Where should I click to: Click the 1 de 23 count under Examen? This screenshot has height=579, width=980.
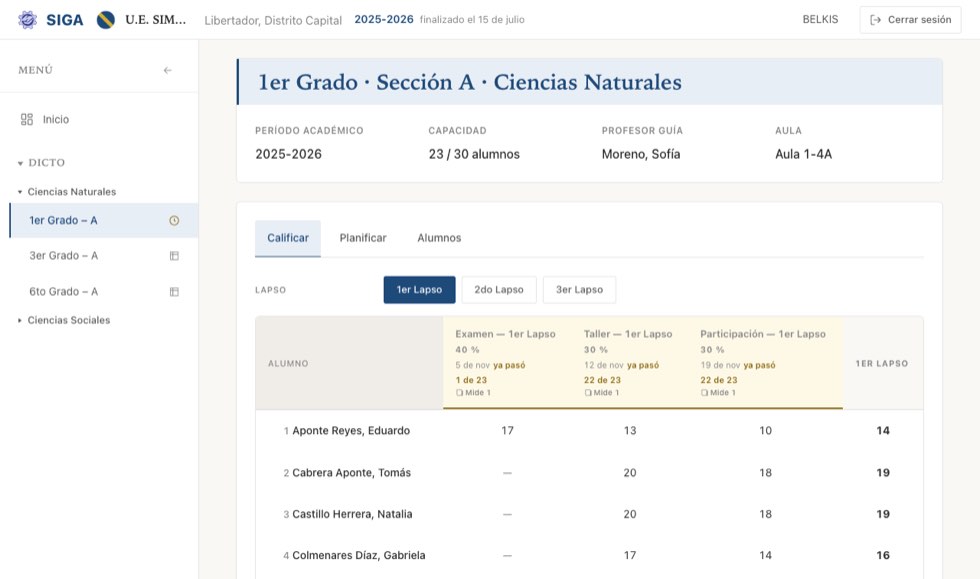[471, 380]
